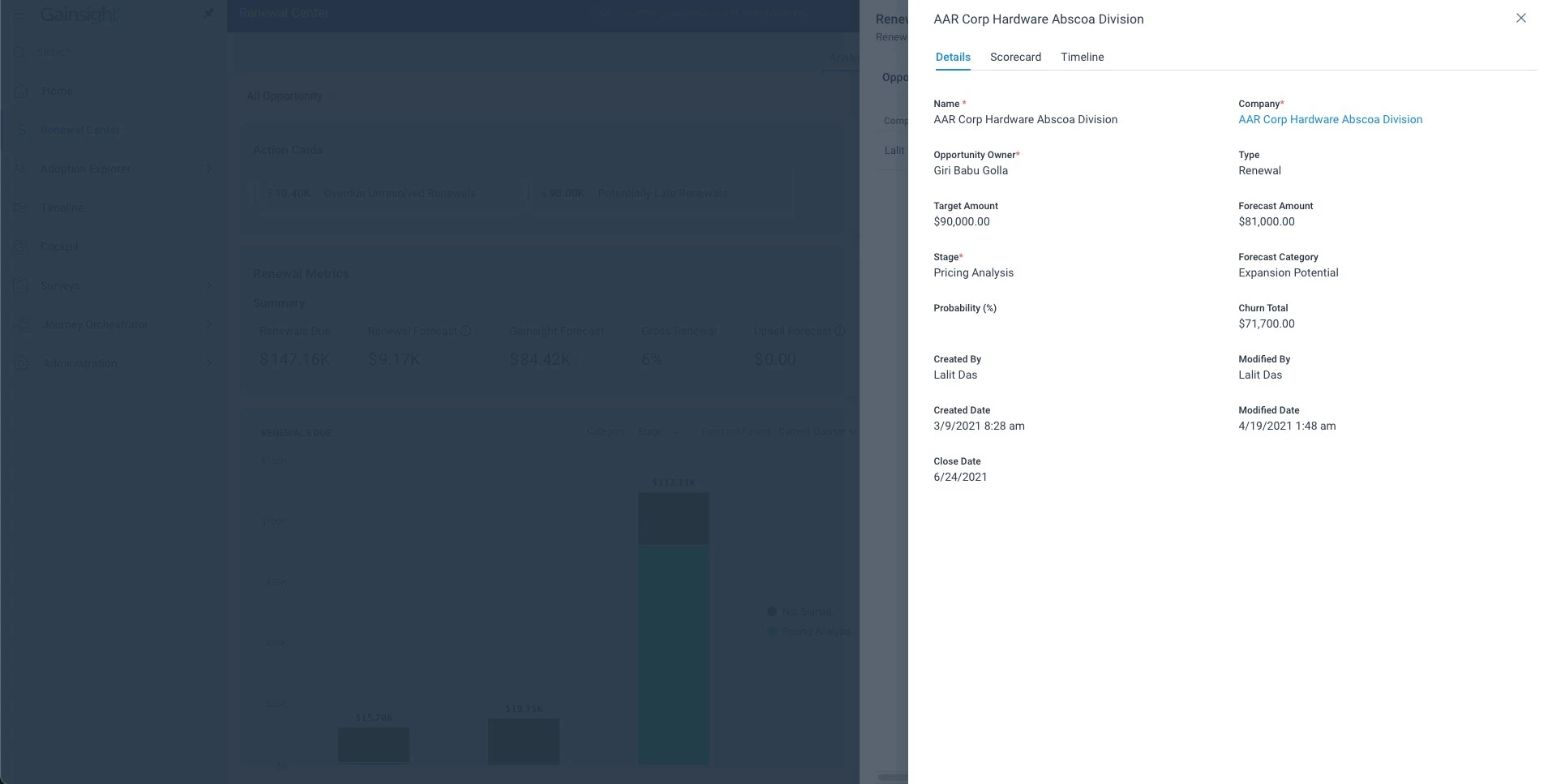Toggle the Not Started legend entry
The width and height of the screenshot is (1548, 784).
click(799, 611)
